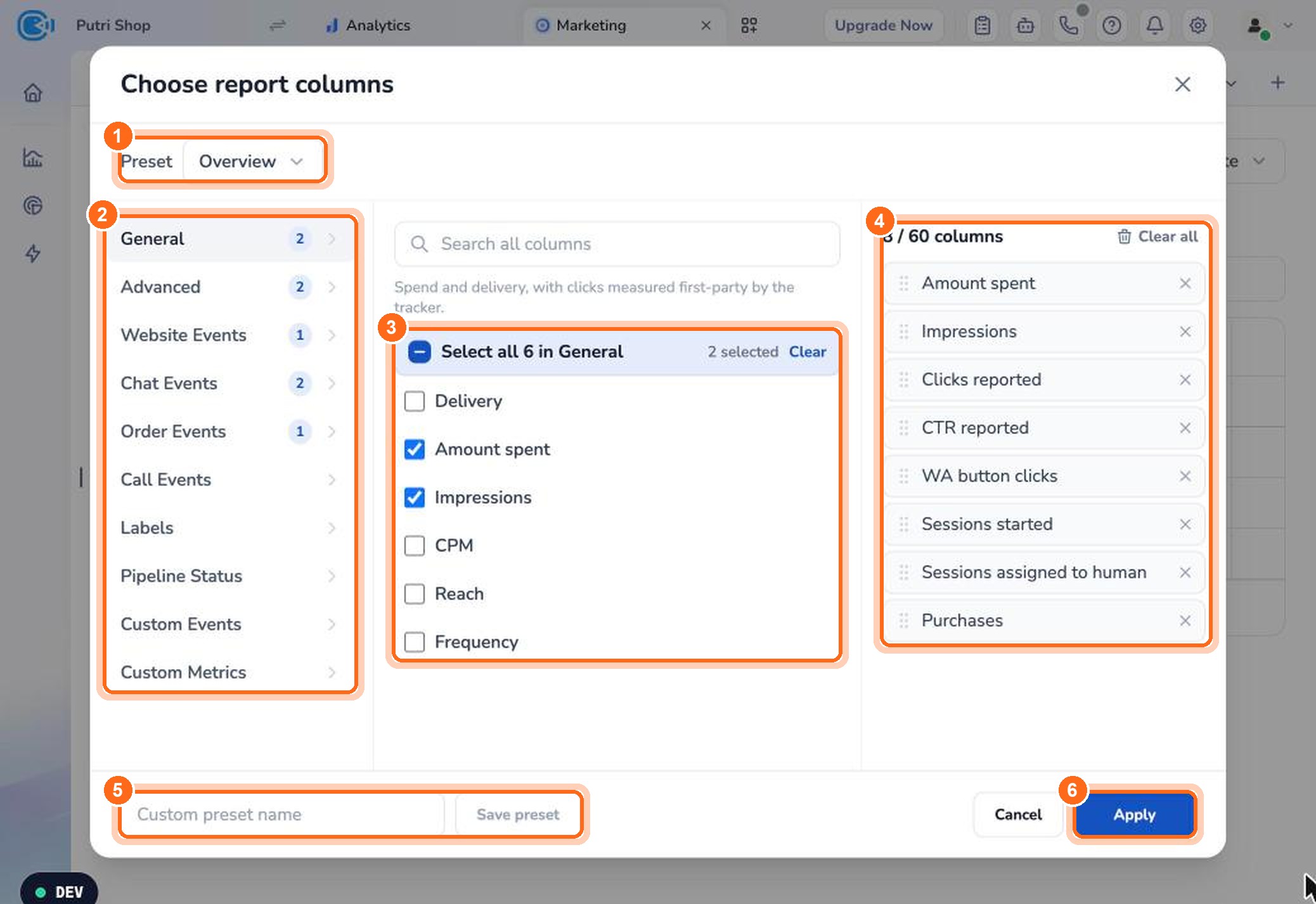Image resolution: width=1316 pixels, height=904 pixels.
Task: Open the bot assistant icon
Action: 1025,25
